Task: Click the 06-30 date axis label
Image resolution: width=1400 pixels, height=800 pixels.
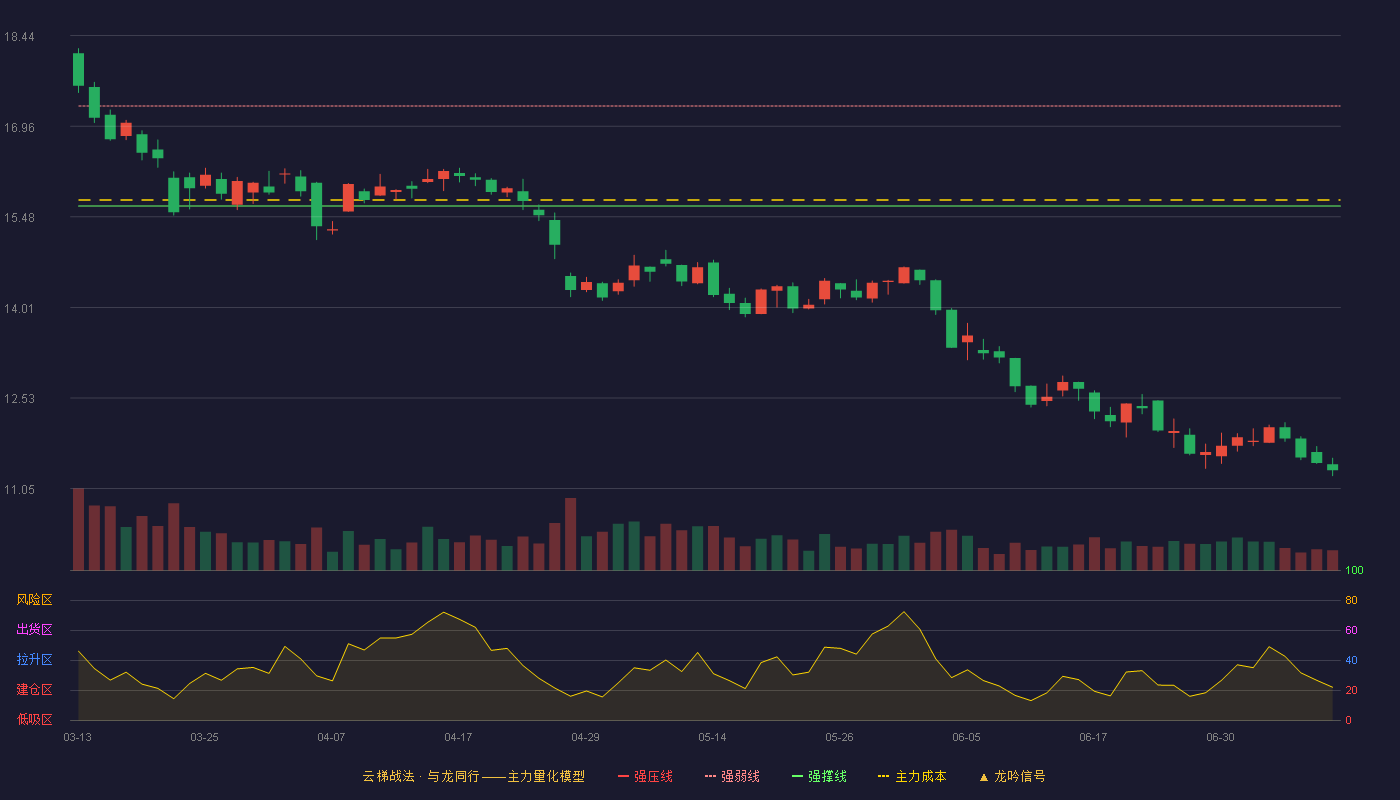Action: click(1220, 737)
